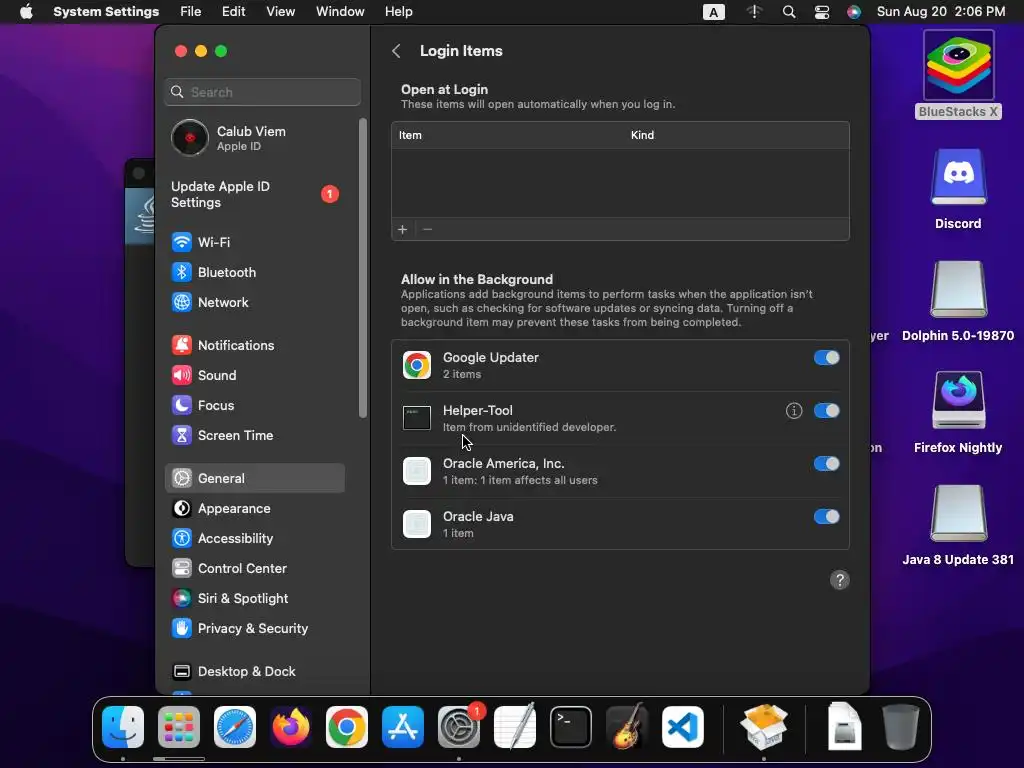The height and width of the screenshot is (768, 1024).
Task: Open System Settings from the Dock
Action: click(458, 727)
